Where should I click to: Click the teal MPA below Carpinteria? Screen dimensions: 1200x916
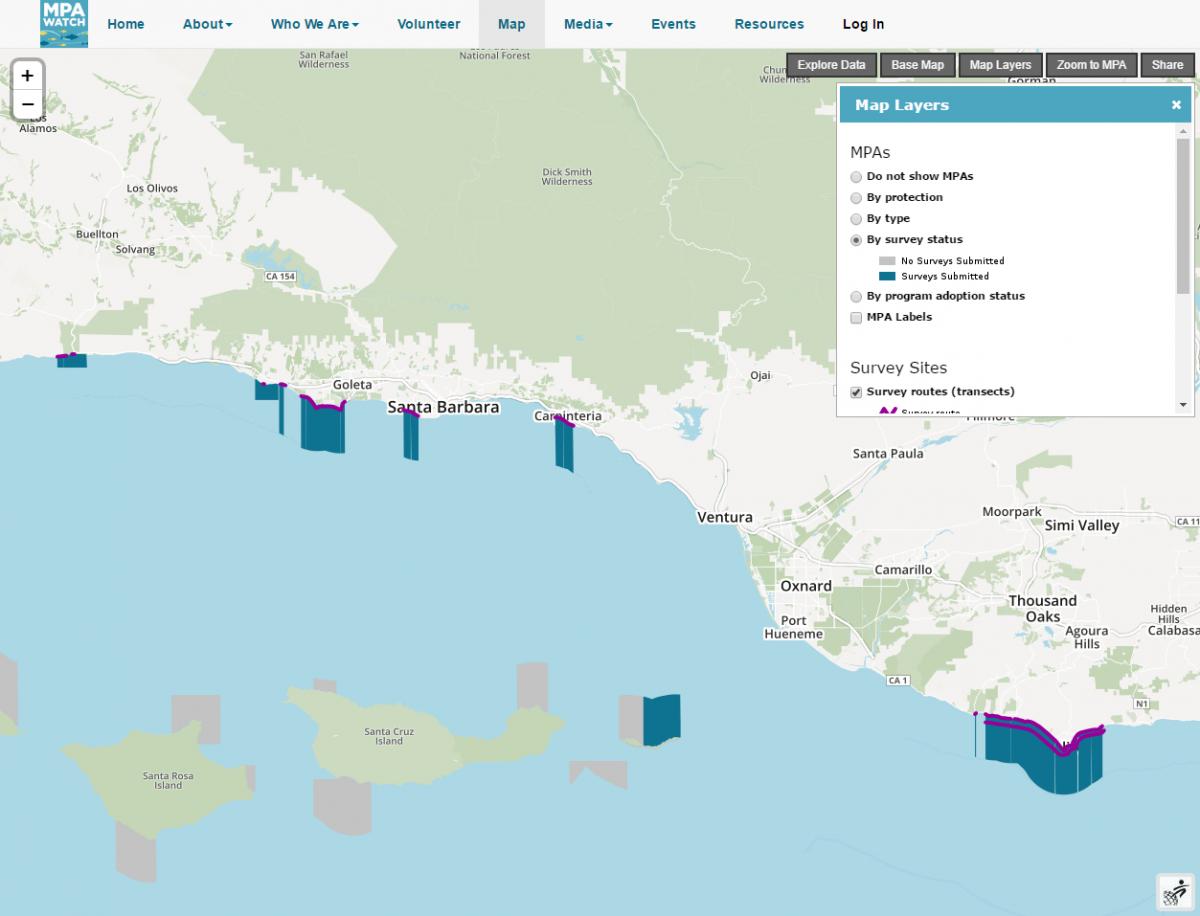click(565, 445)
